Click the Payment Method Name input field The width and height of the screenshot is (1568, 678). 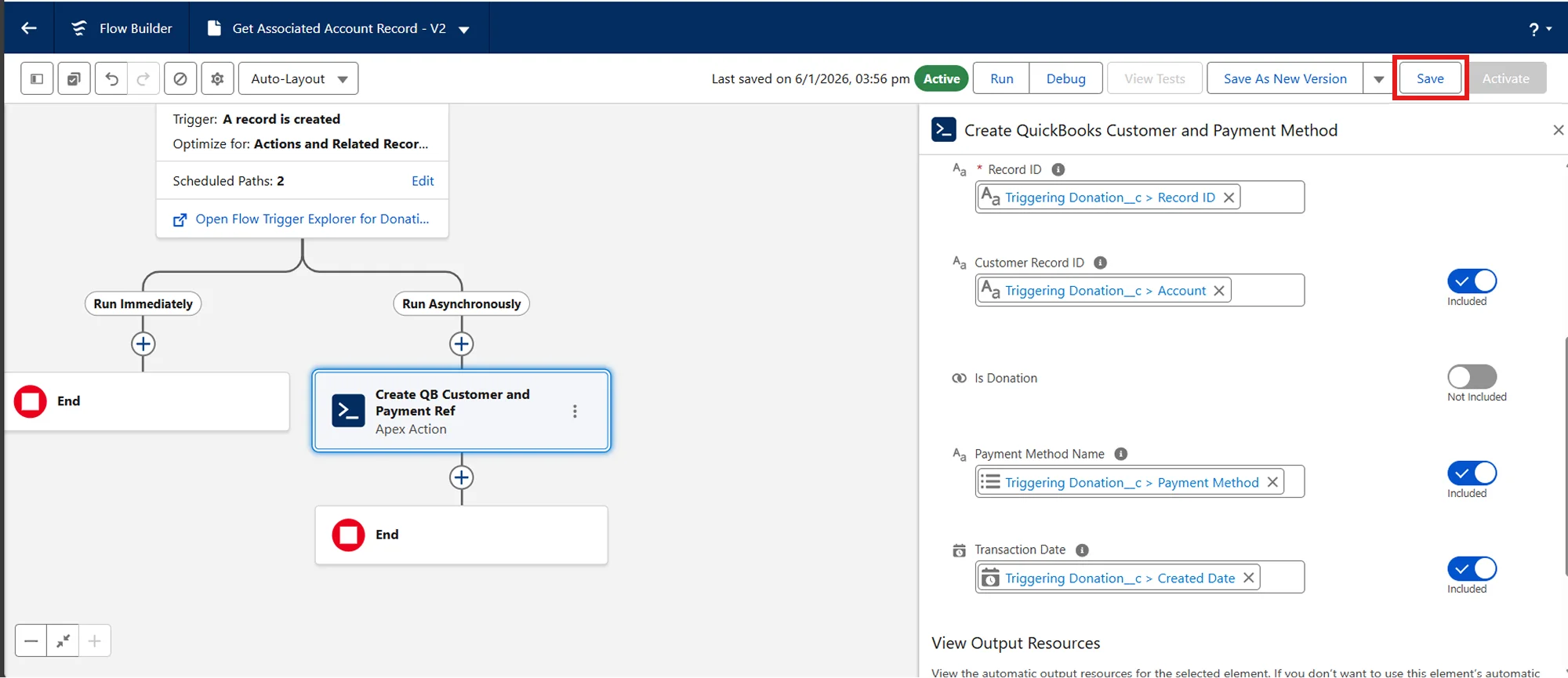1140,482
